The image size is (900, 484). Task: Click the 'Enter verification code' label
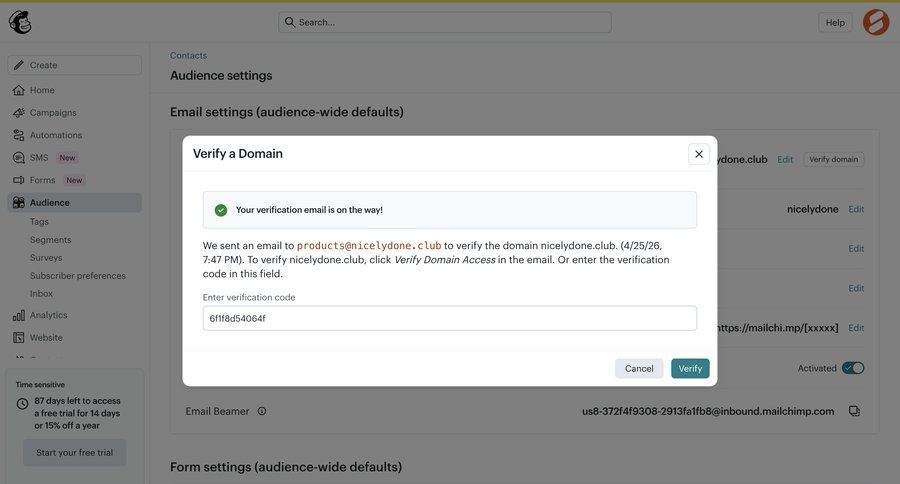point(249,297)
